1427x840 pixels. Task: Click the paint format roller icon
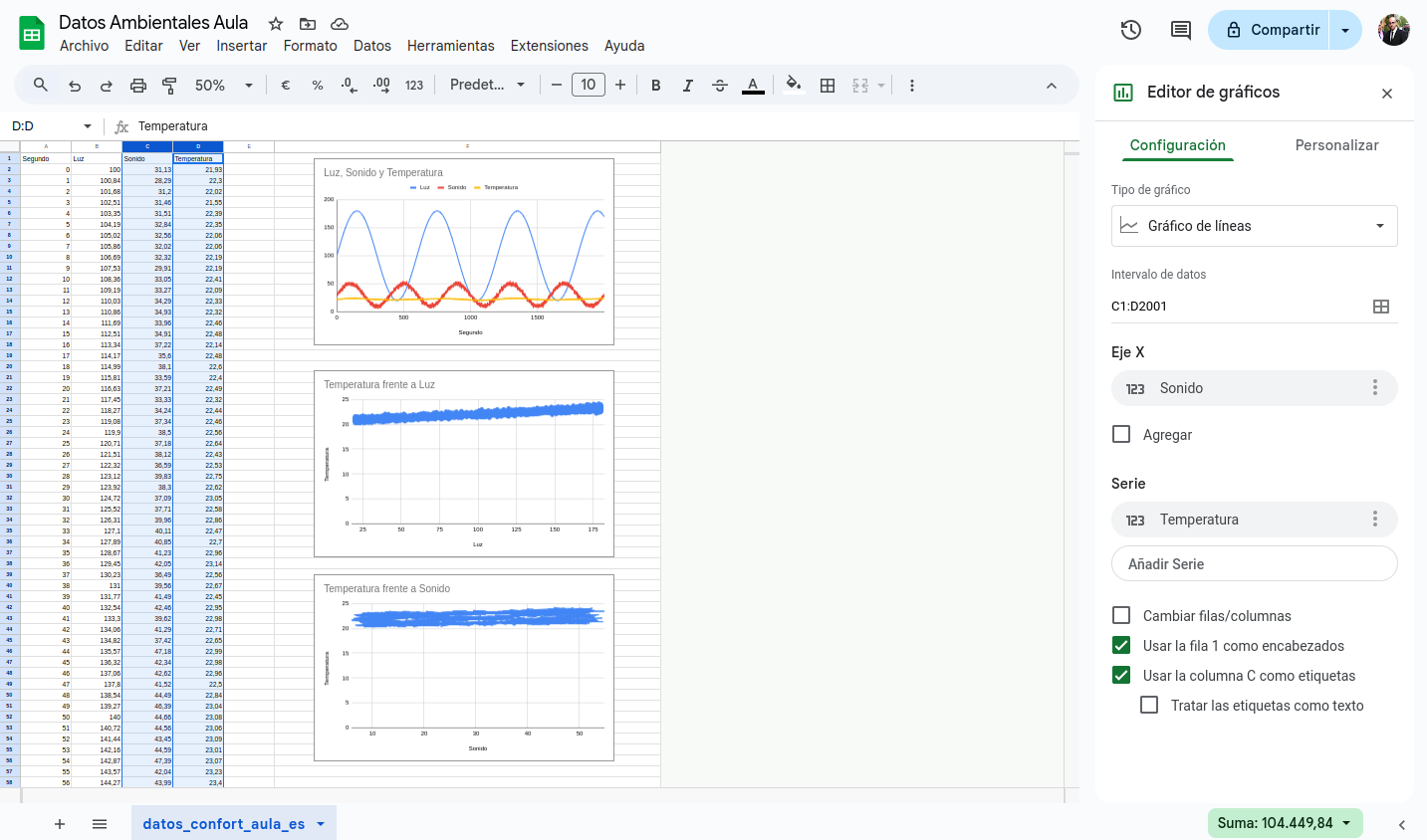(169, 86)
